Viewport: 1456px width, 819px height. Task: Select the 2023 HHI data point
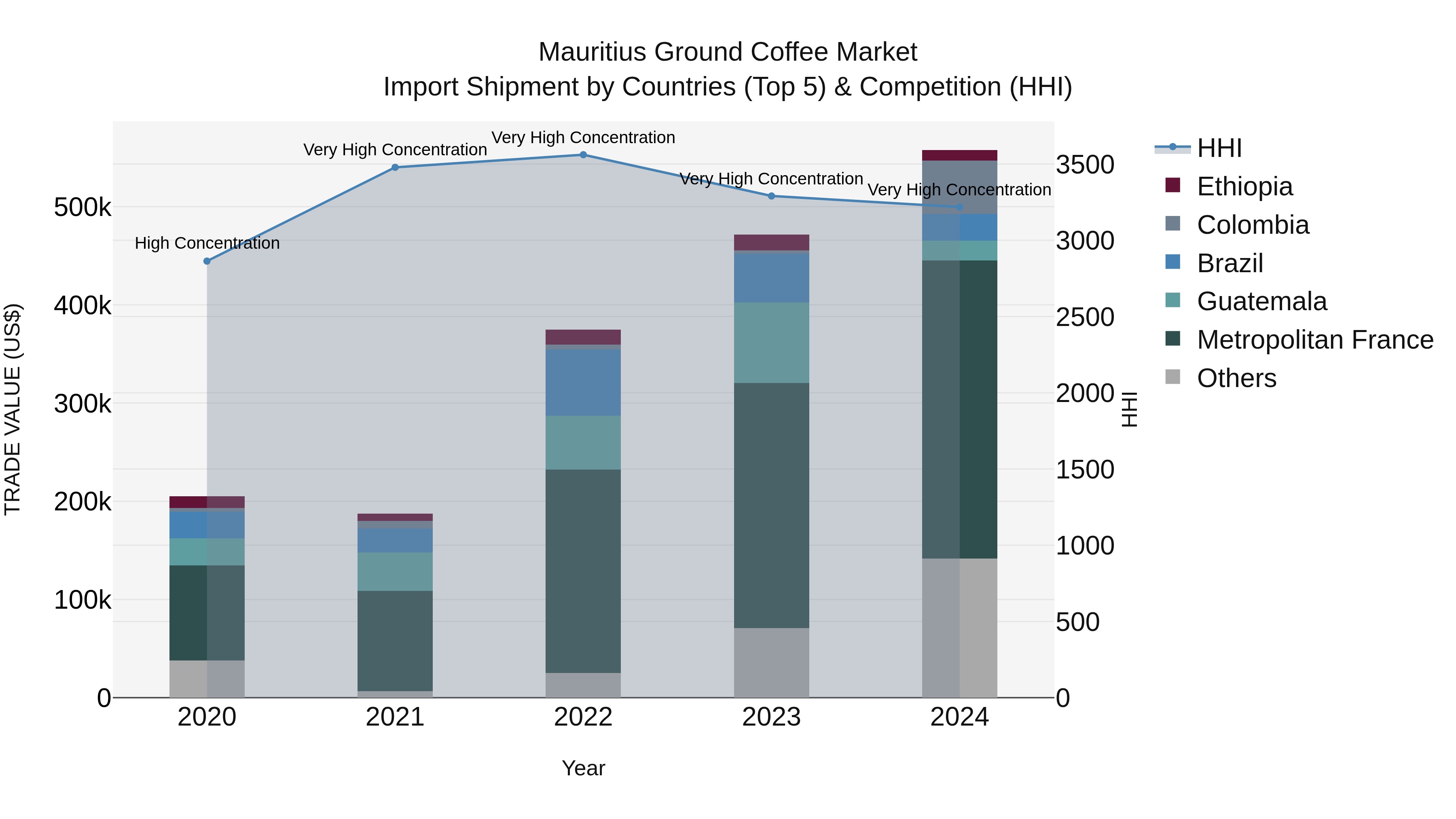pos(772,196)
